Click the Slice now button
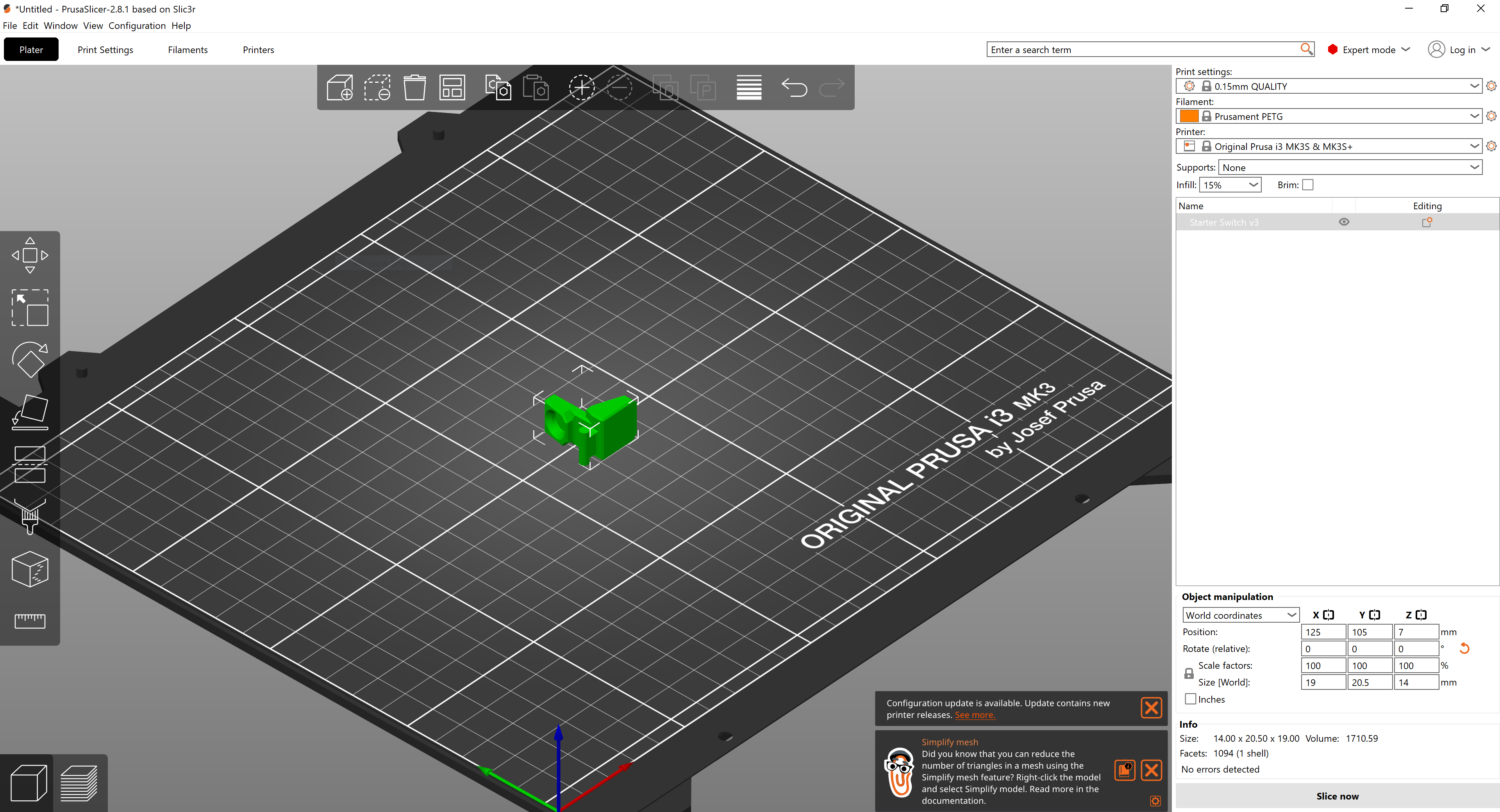The width and height of the screenshot is (1500, 812). point(1337,796)
